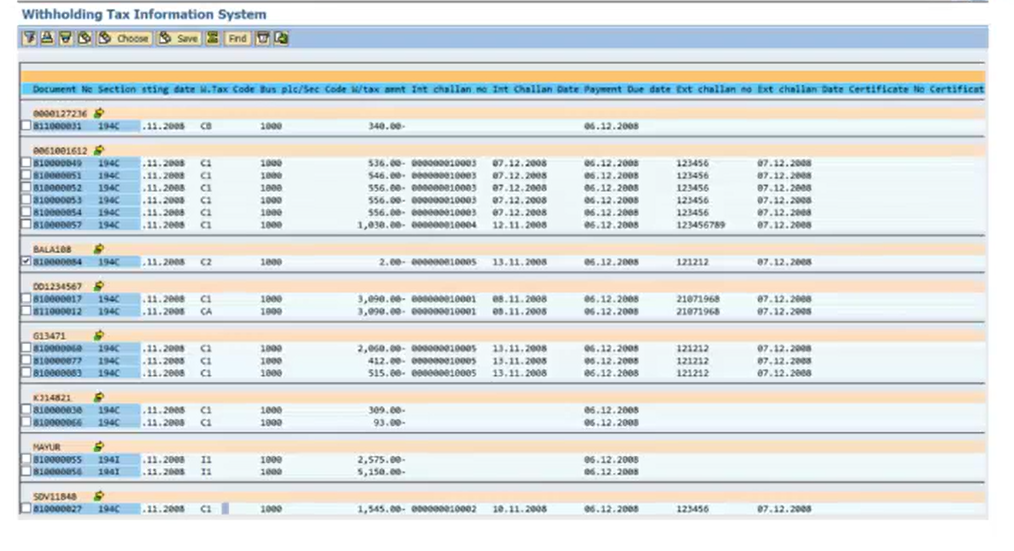Click the Save layout button
The height and width of the screenshot is (551, 1014).
pyautogui.click(x=179, y=38)
